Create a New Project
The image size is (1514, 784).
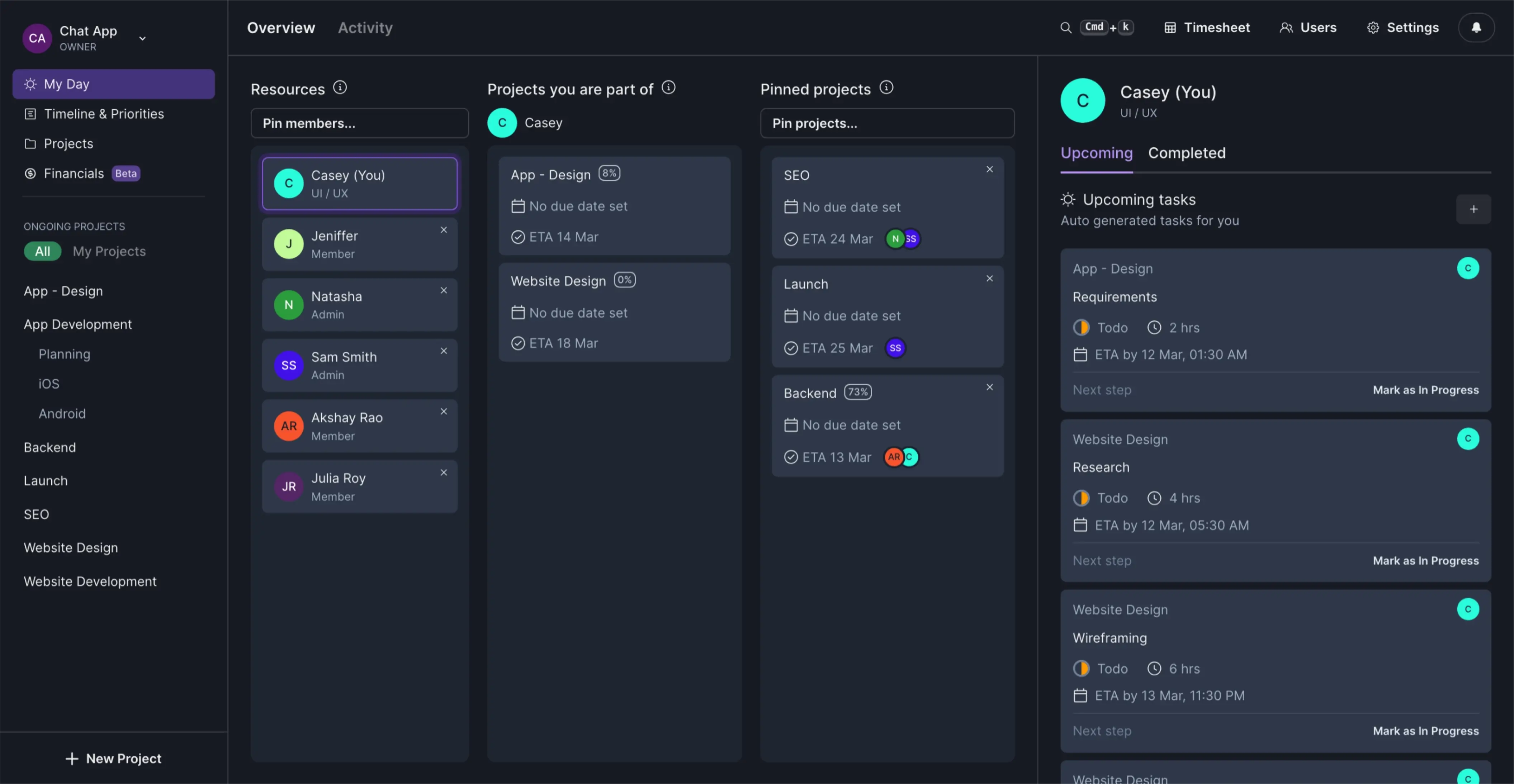pyautogui.click(x=113, y=758)
